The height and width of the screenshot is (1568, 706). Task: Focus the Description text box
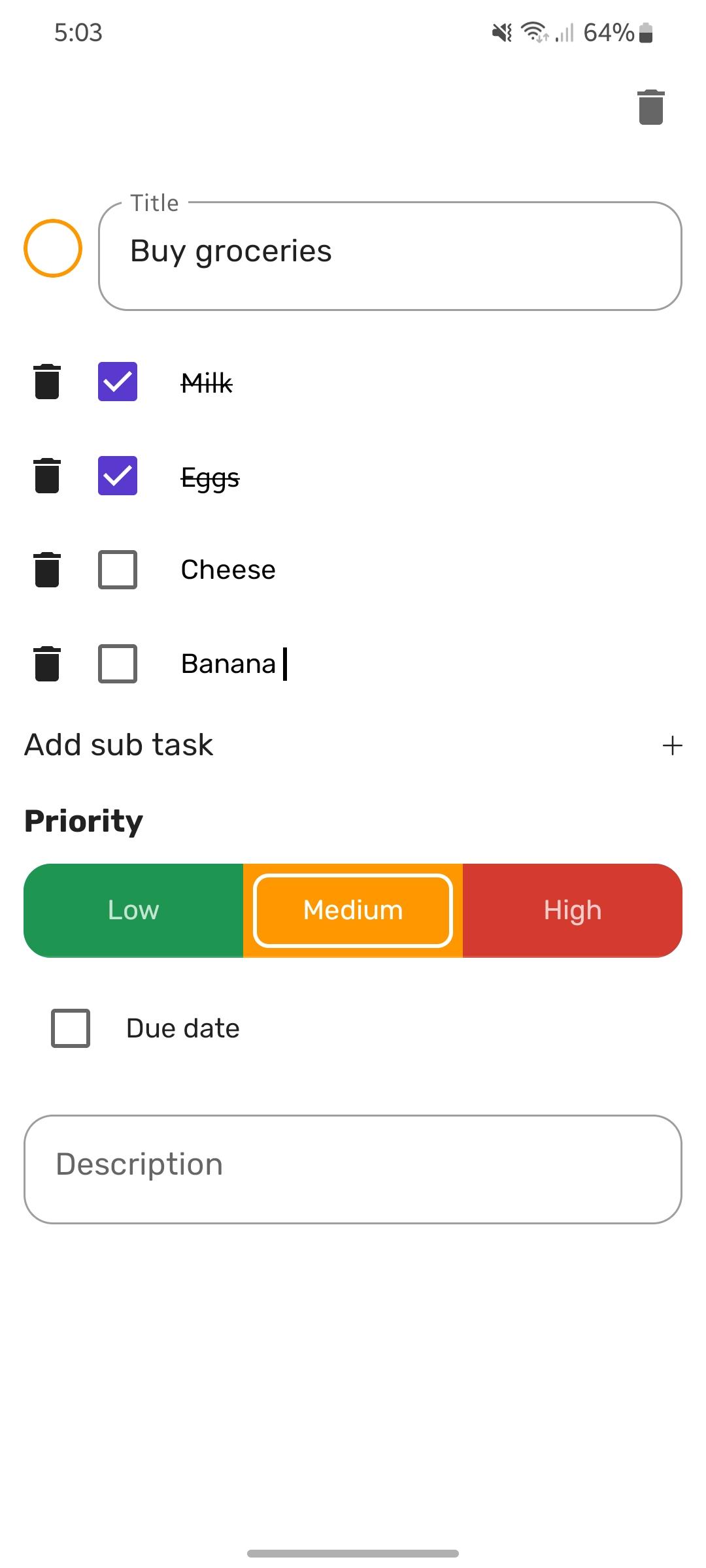(x=353, y=1169)
